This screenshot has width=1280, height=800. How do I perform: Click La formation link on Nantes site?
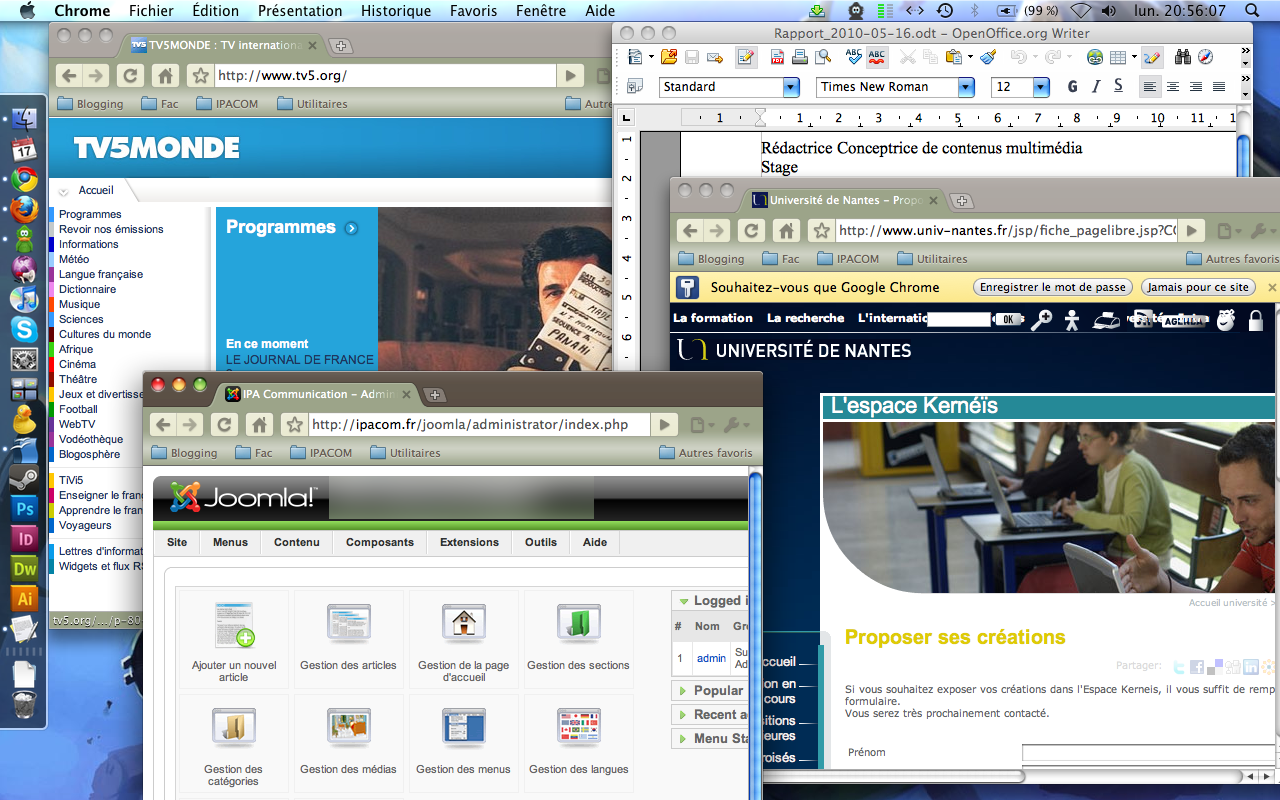pyautogui.click(x=713, y=318)
